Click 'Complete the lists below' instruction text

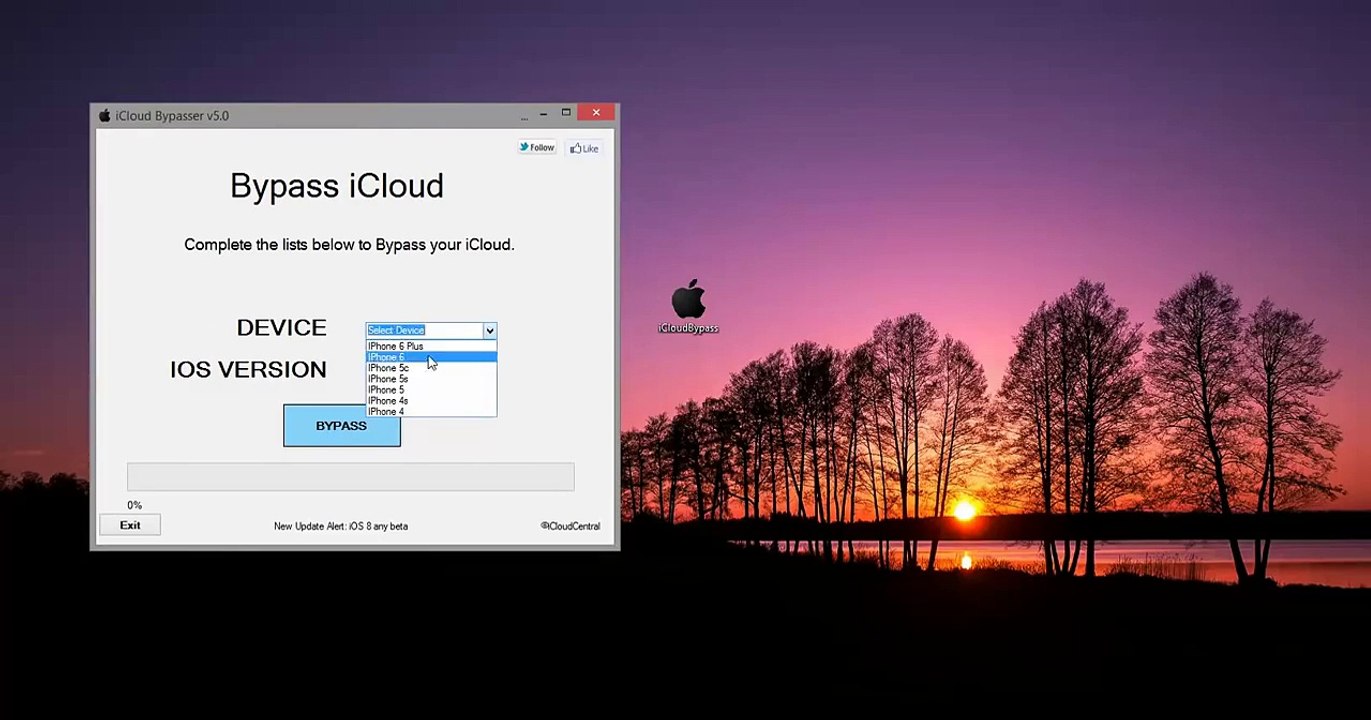tap(349, 245)
